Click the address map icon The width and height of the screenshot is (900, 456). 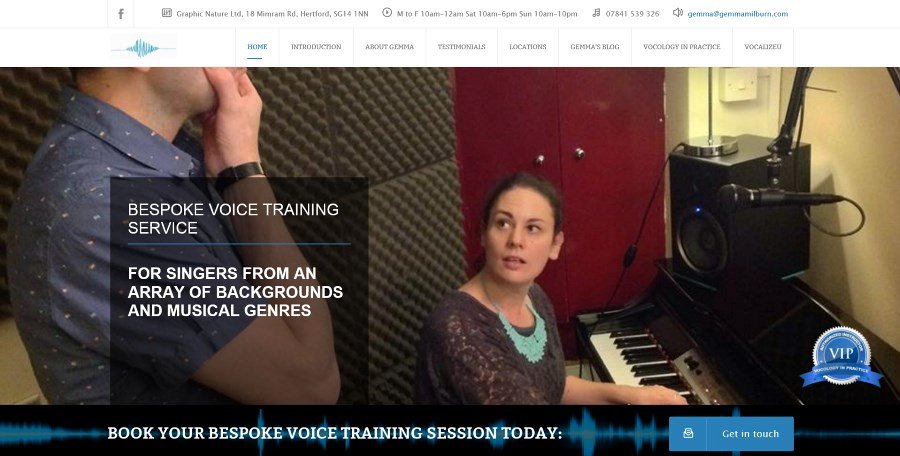tap(166, 13)
